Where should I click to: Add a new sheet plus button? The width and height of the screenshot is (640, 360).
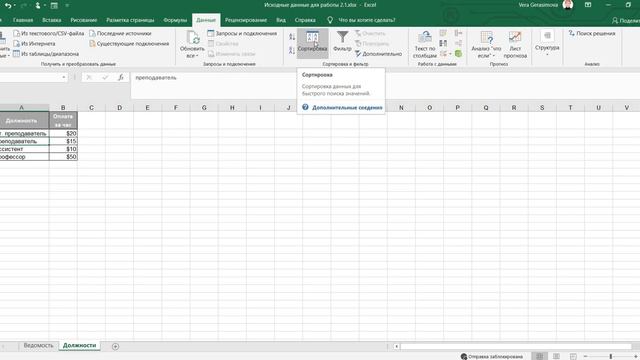point(116,346)
